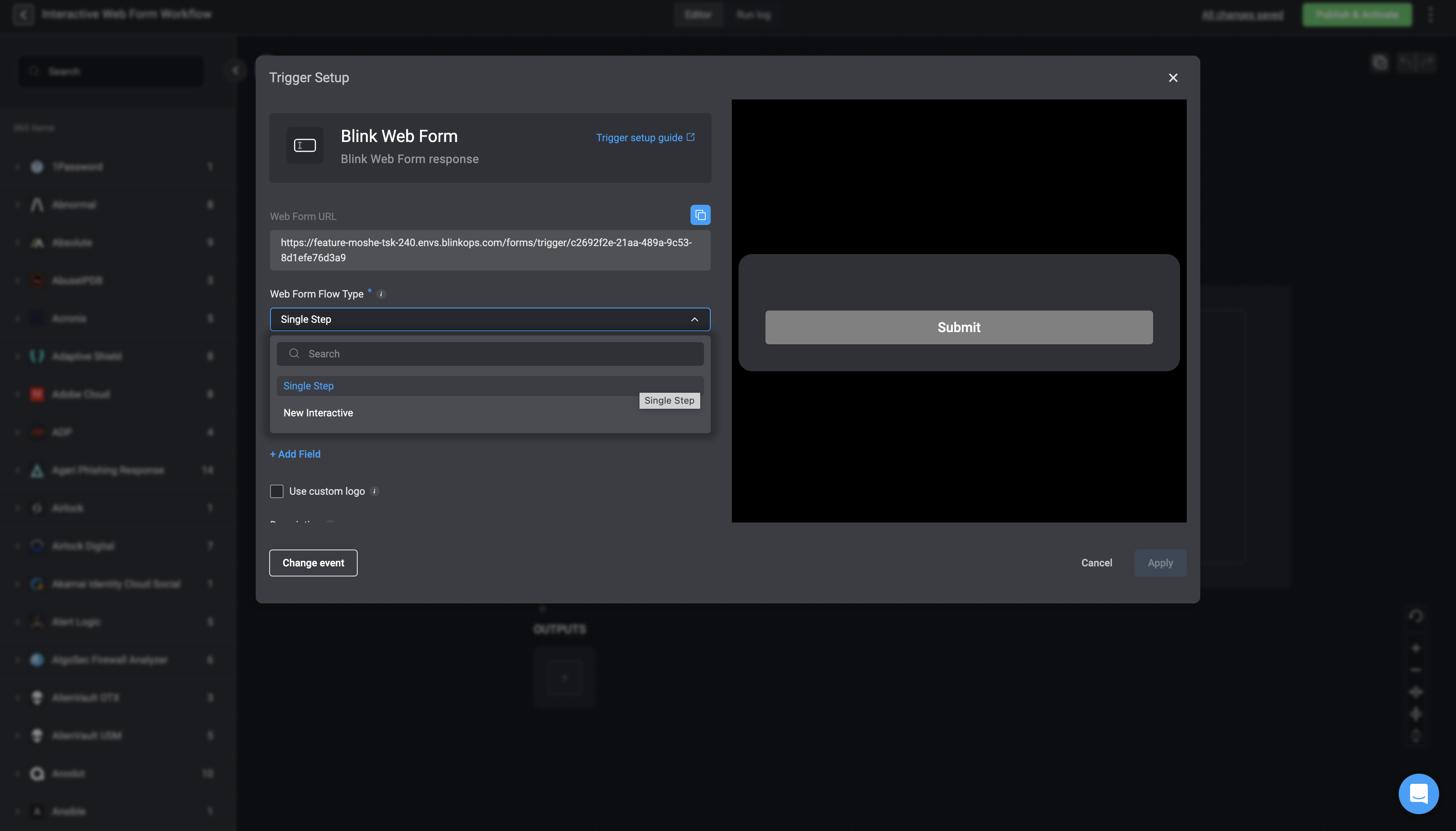Click the Submit button in form preview
This screenshot has height=831, width=1456.
click(x=958, y=327)
